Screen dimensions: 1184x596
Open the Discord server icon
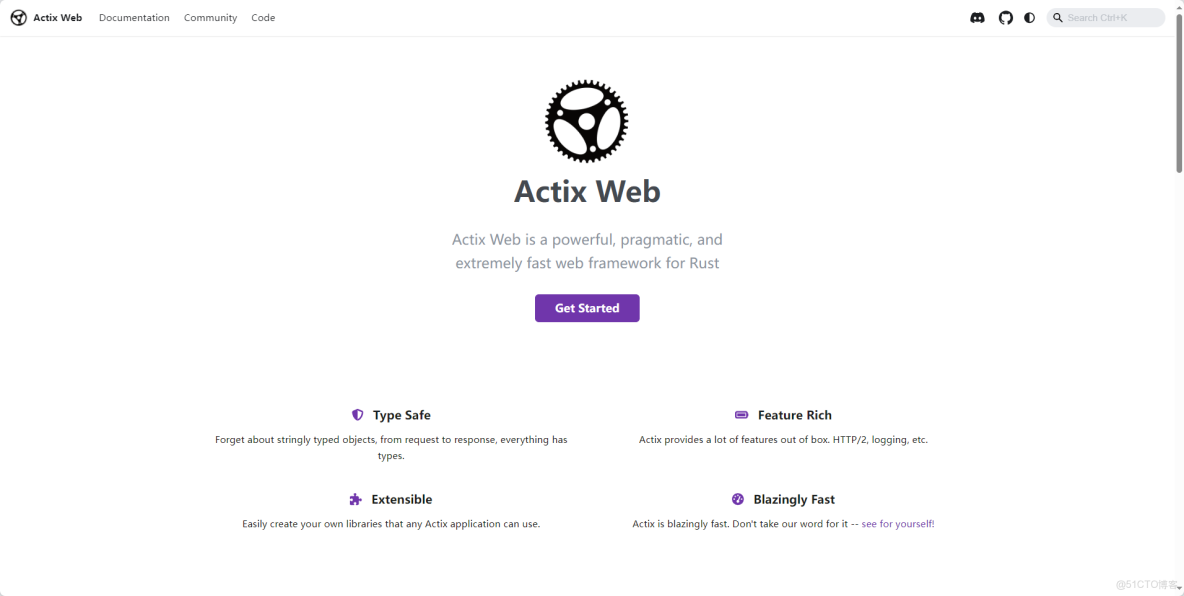[977, 17]
